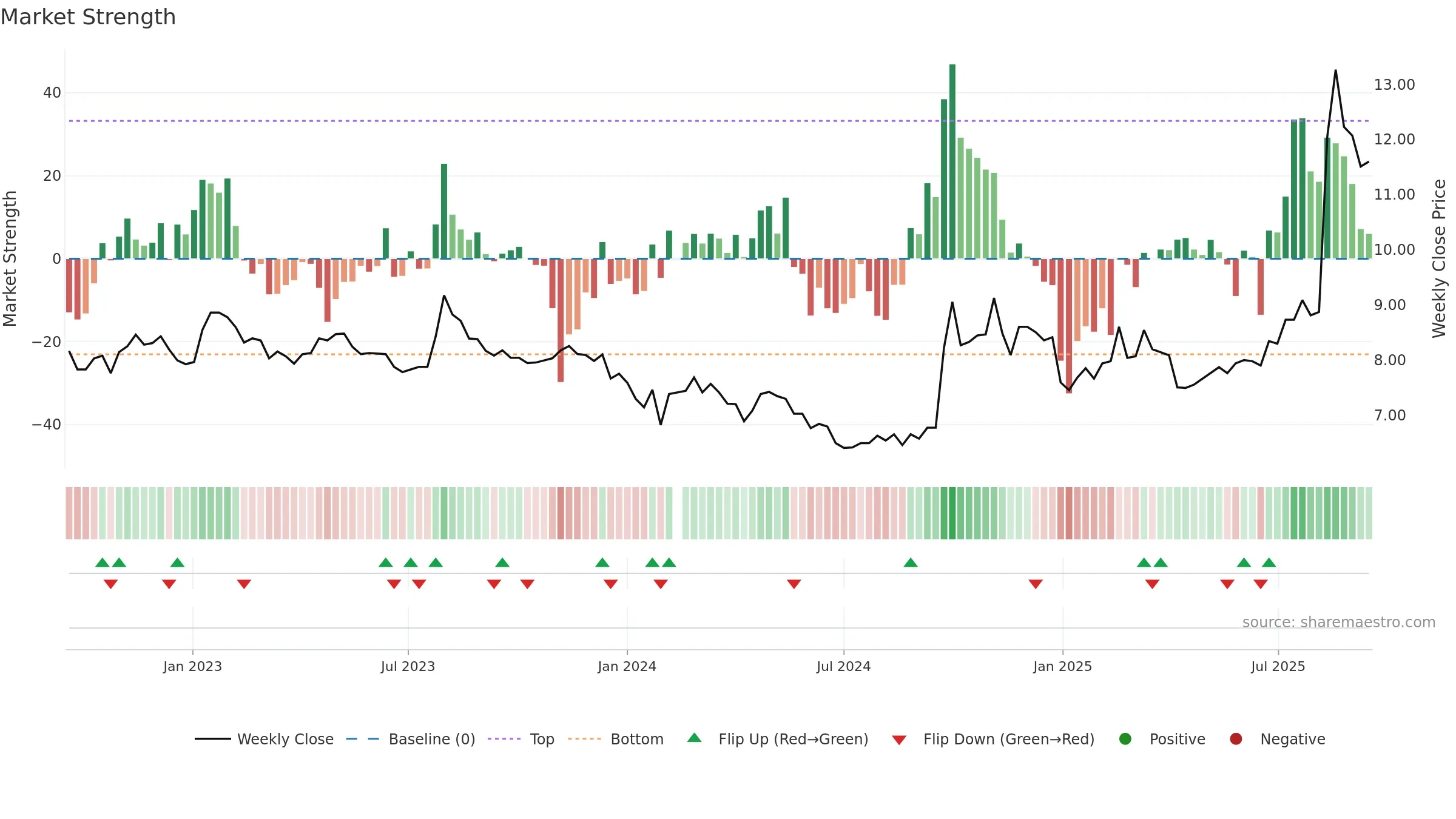
Task: Click the 10.00 price axis tick
Action: (1394, 250)
